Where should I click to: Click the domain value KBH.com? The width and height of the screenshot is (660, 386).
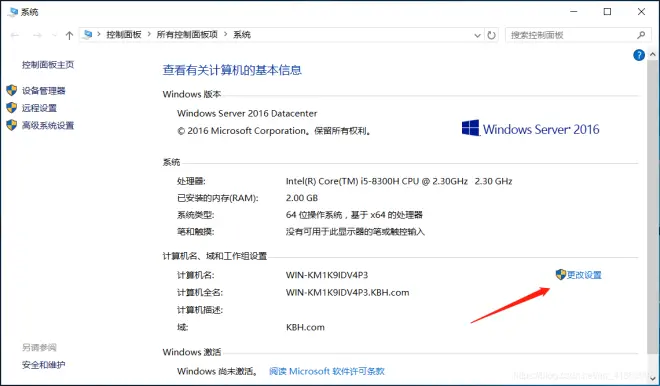point(305,327)
